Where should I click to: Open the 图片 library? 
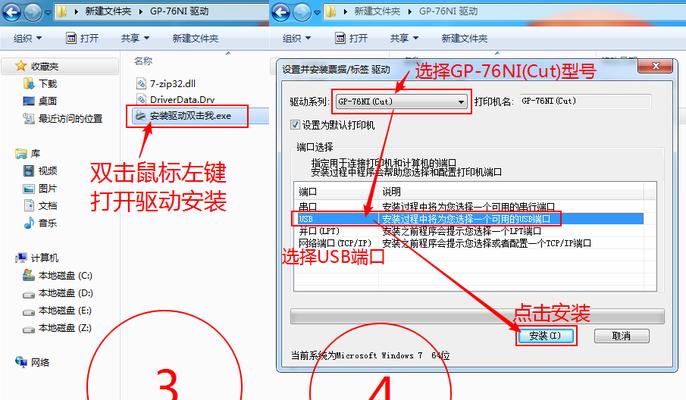click(40, 189)
